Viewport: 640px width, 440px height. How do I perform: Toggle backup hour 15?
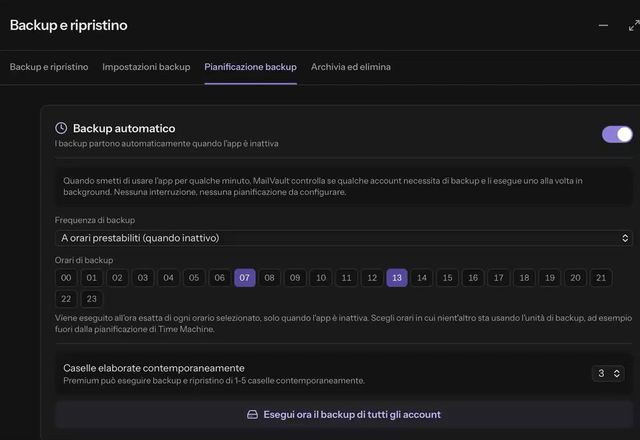tap(447, 278)
